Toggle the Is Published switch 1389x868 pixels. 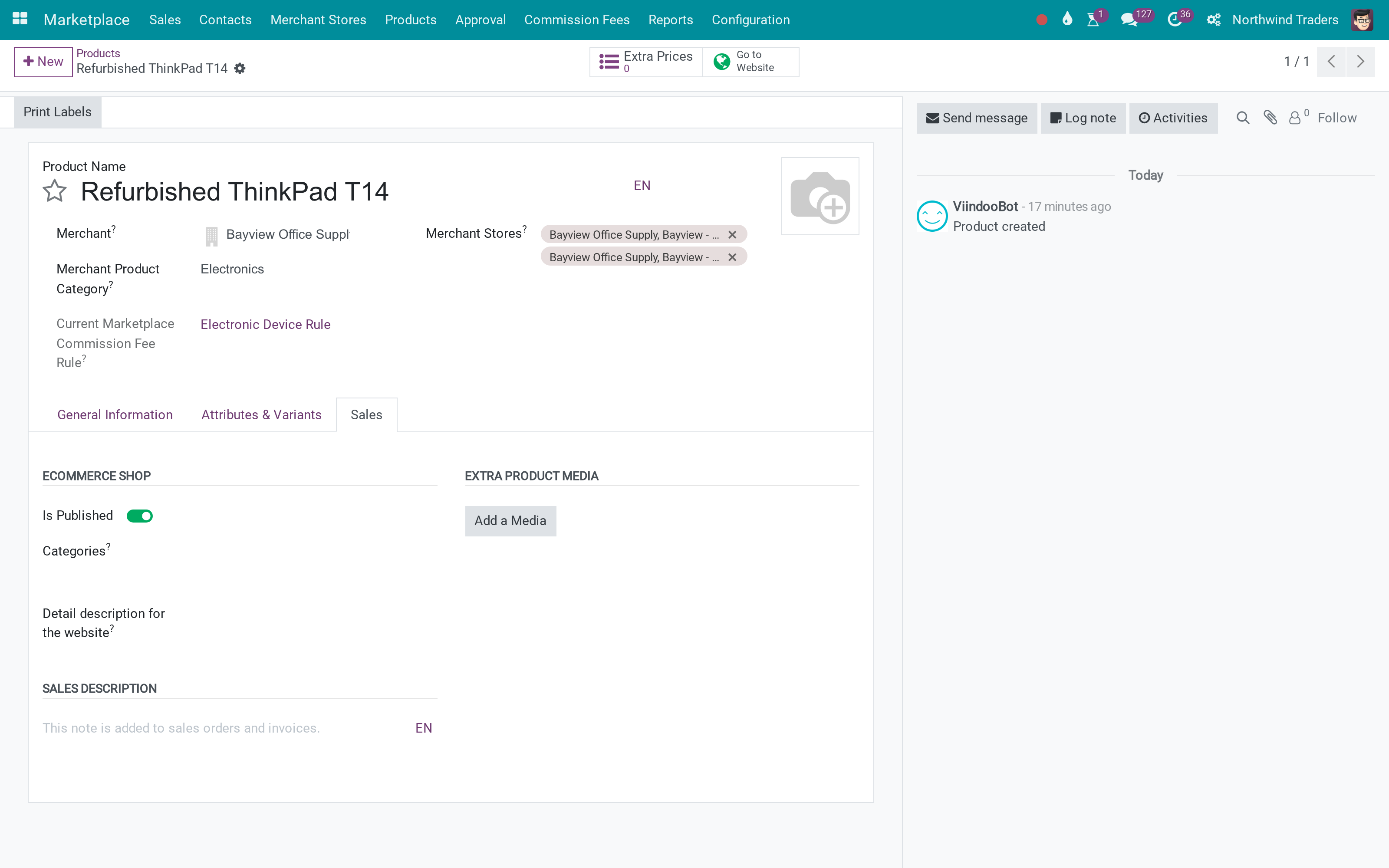click(x=139, y=516)
